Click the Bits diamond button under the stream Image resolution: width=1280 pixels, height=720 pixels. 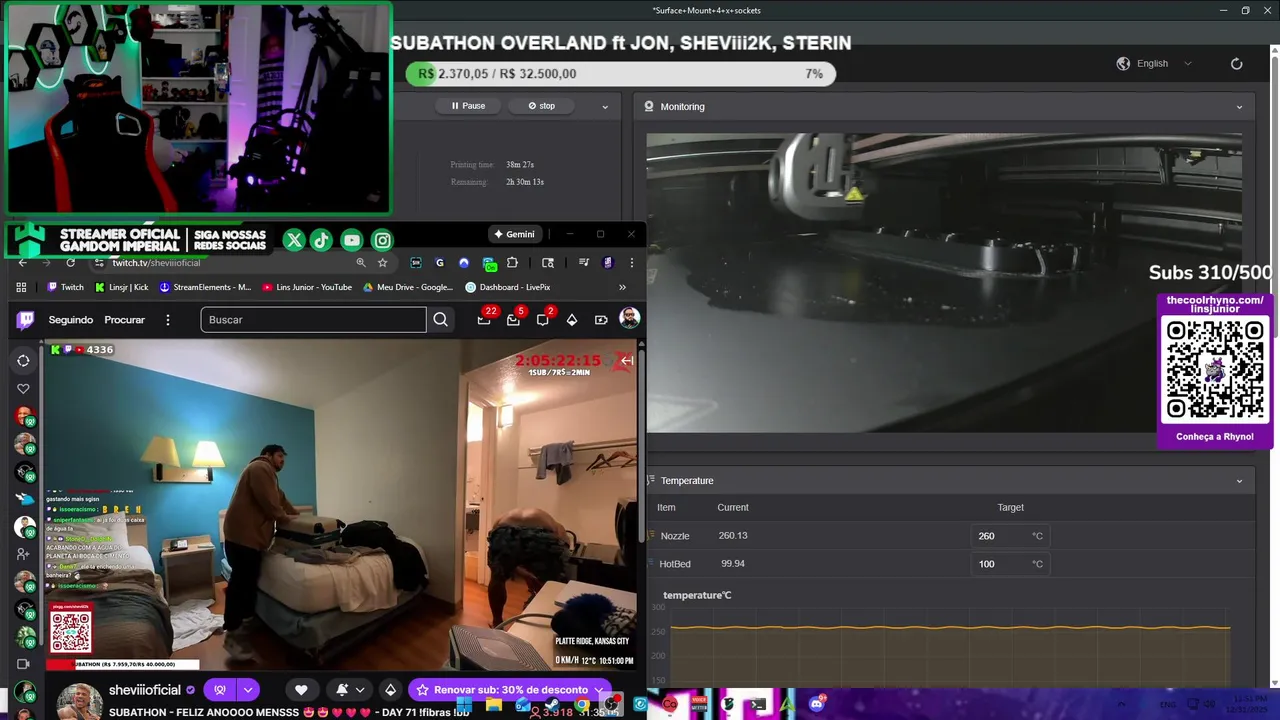pyautogui.click(x=390, y=690)
